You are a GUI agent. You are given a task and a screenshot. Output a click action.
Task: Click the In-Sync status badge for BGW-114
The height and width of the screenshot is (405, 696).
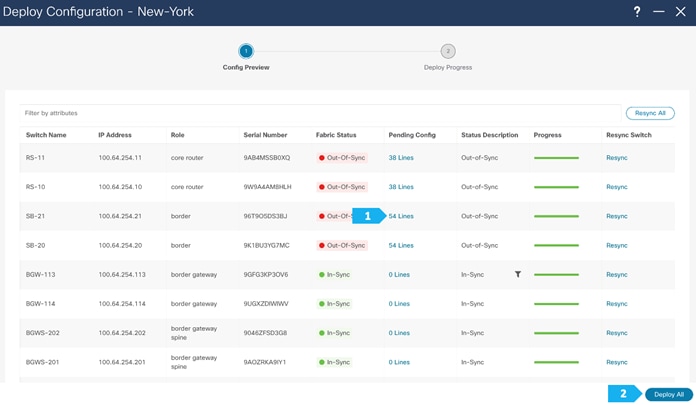(335, 304)
